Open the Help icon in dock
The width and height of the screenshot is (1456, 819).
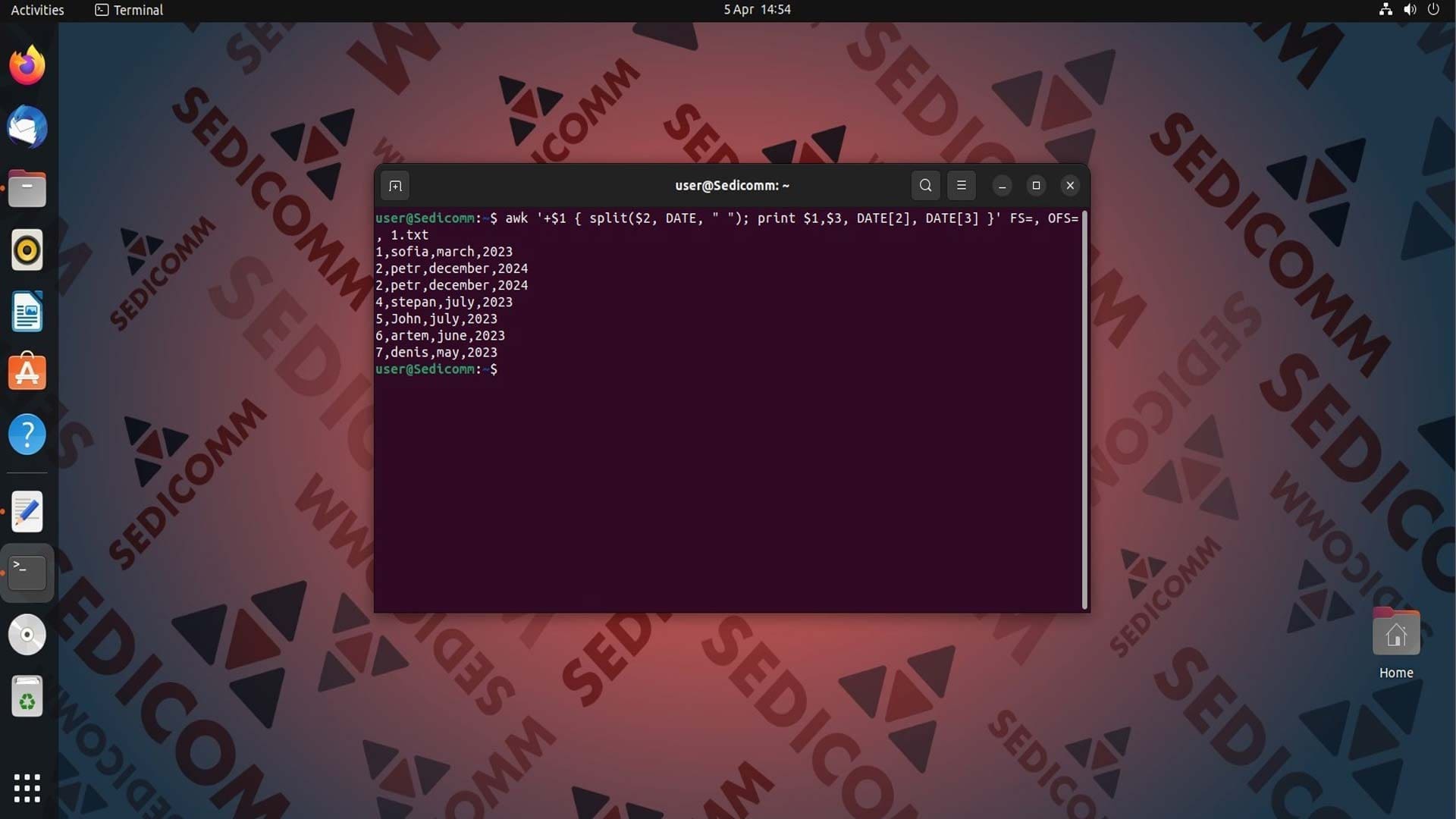pyautogui.click(x=27, y=435)
